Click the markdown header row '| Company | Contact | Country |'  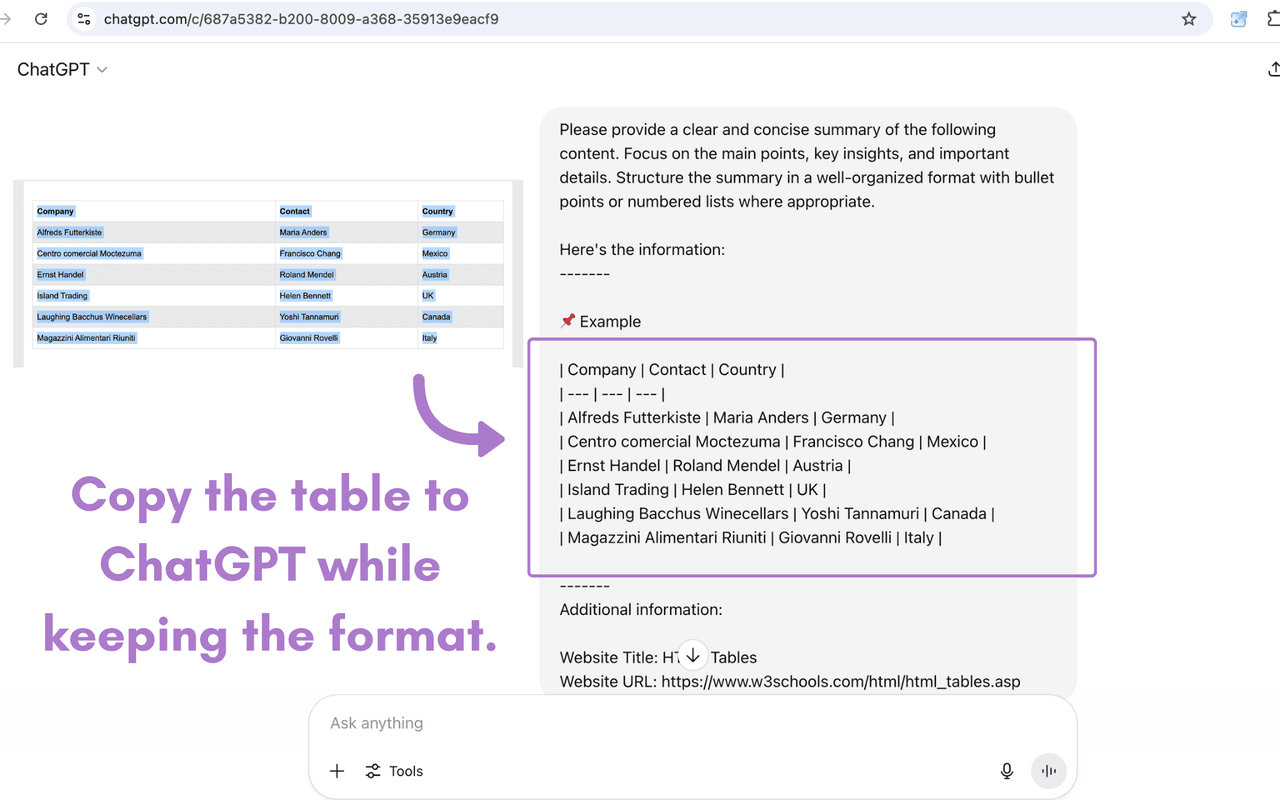(x=672, y=369)
